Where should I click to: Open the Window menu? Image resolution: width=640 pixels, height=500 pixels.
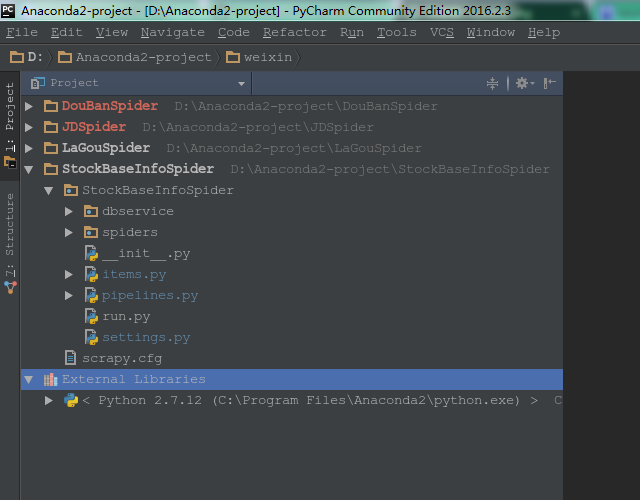[x=491, y=32]
